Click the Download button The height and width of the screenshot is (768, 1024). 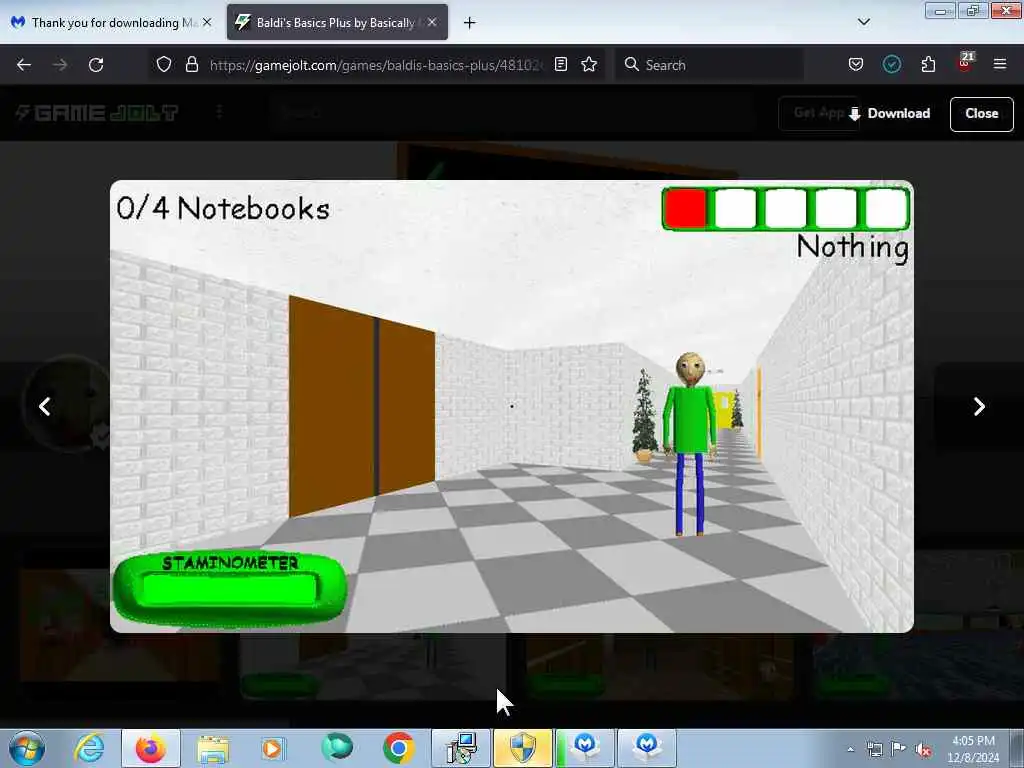click(889, 114)
